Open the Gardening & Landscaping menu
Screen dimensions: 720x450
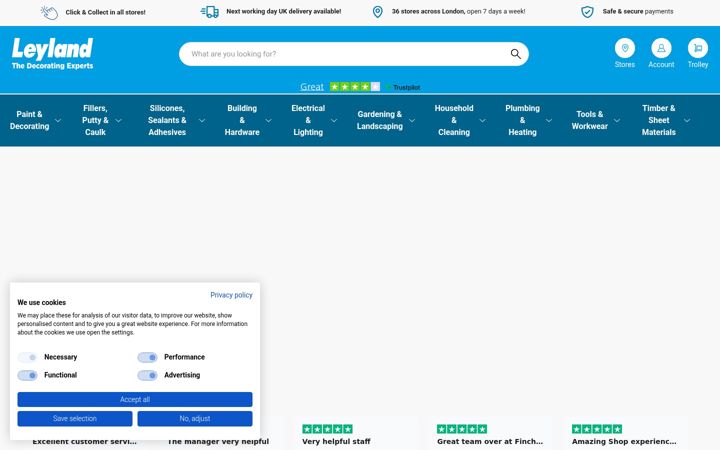(x=380, y=120)
